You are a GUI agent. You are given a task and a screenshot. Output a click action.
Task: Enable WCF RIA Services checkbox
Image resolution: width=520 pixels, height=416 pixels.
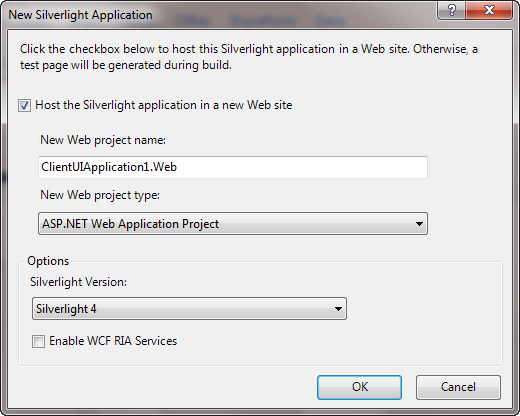38,341
